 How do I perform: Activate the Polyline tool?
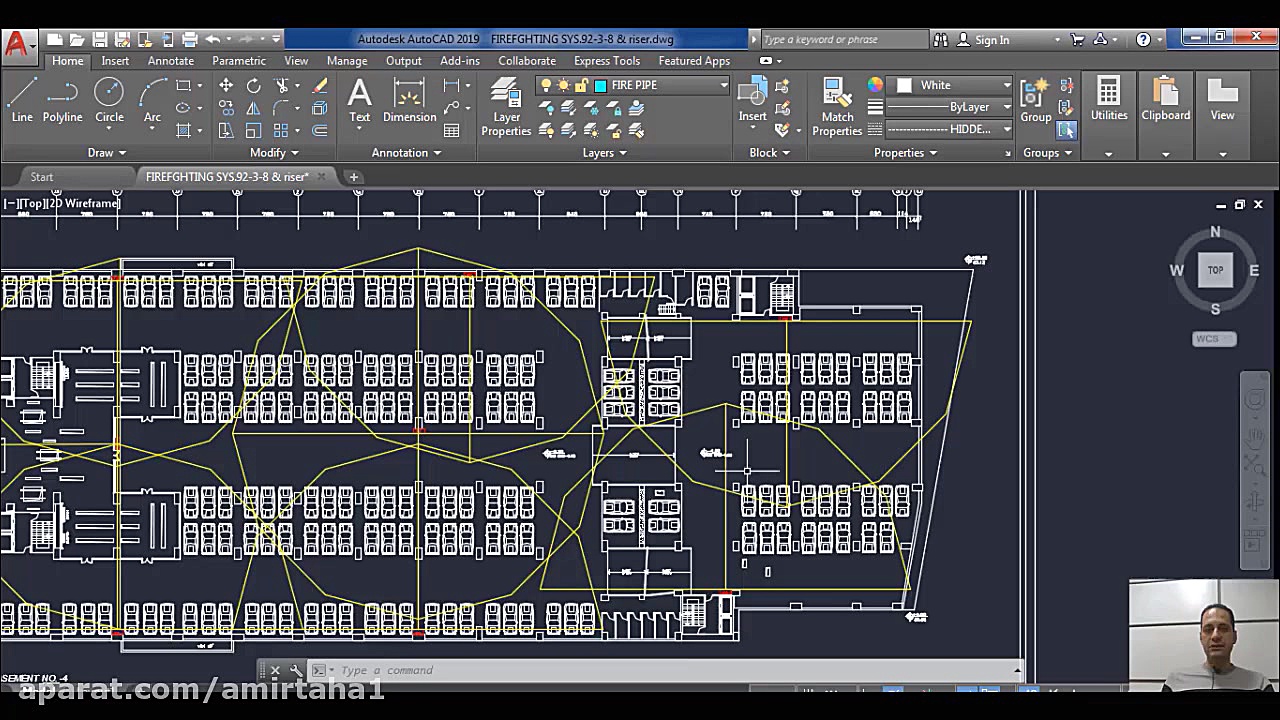[x=62, y=101]
